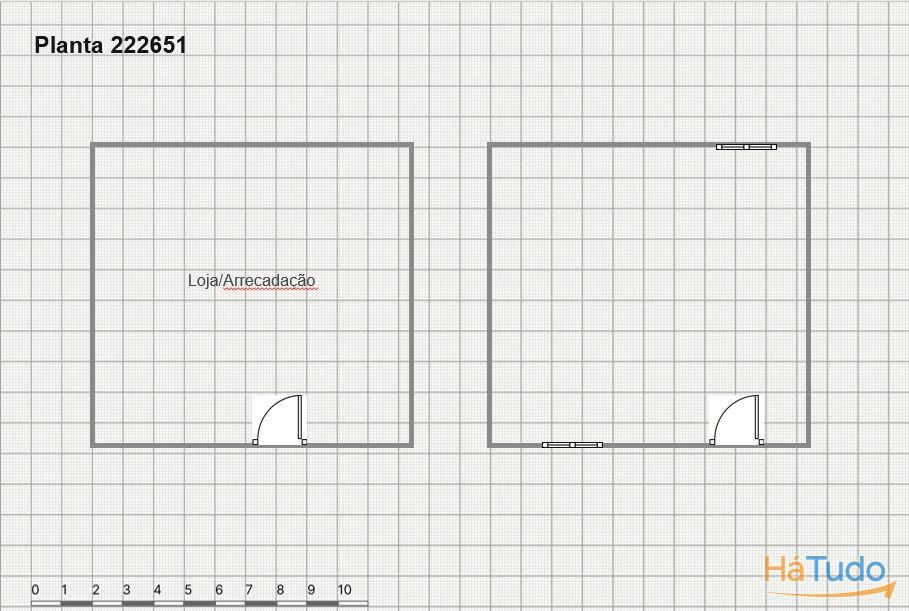Click the scale bar label '3'
Screen dimensions: 909x611
click(x=126, y=590)
